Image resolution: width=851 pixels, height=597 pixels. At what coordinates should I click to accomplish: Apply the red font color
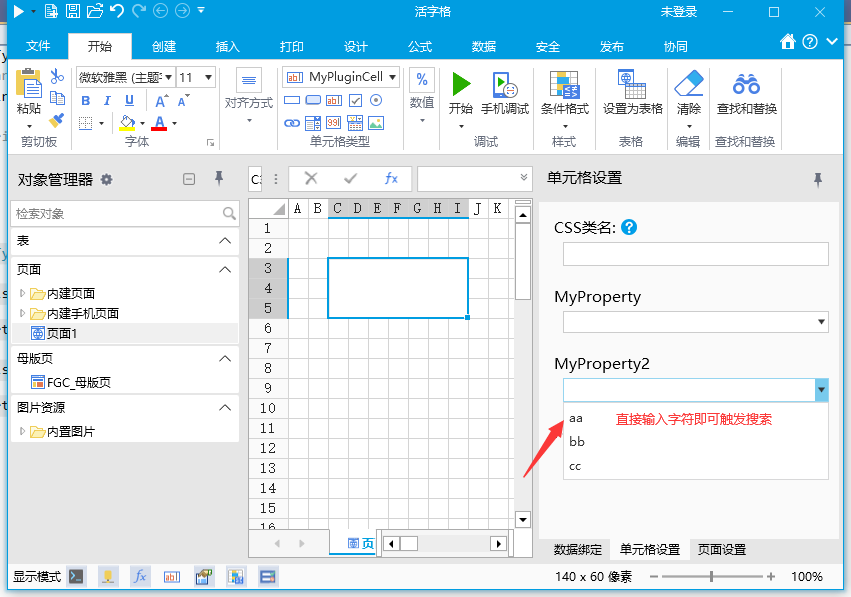tap(159, 123)
